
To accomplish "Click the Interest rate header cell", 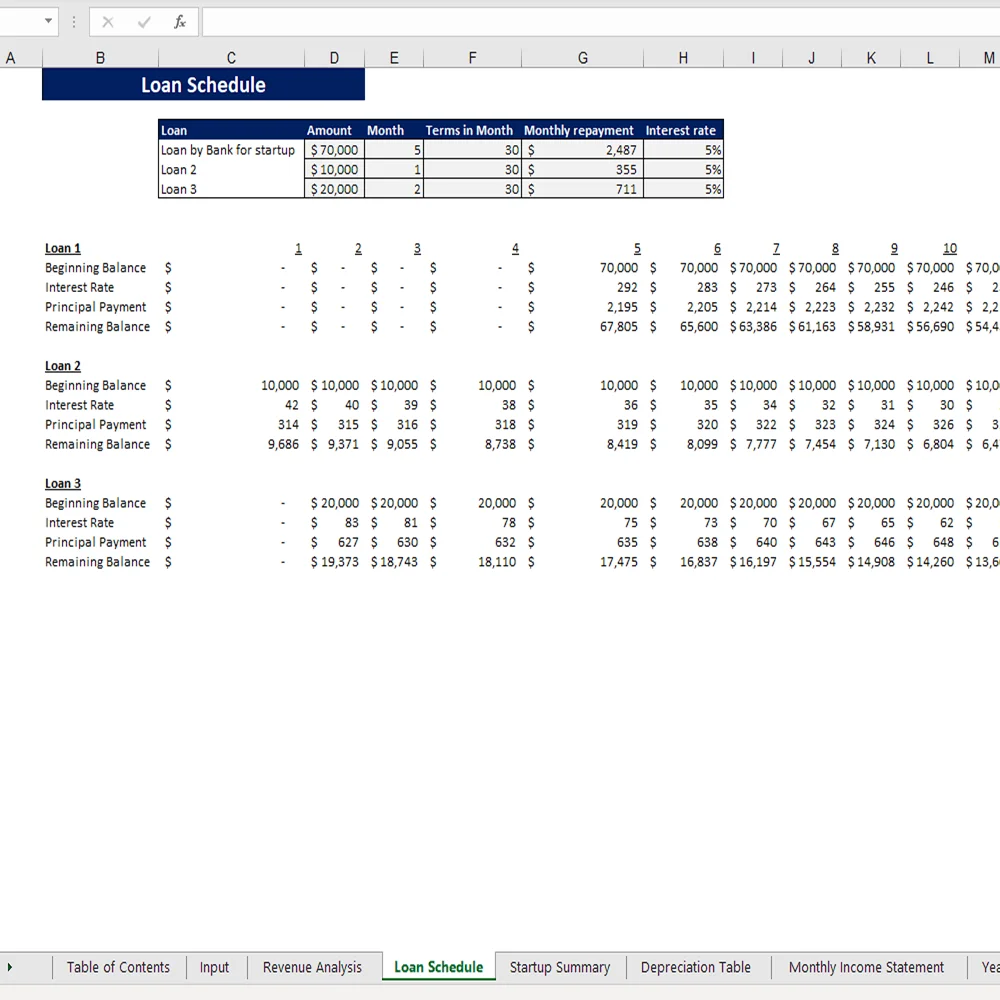I will [x=681, y=130].
